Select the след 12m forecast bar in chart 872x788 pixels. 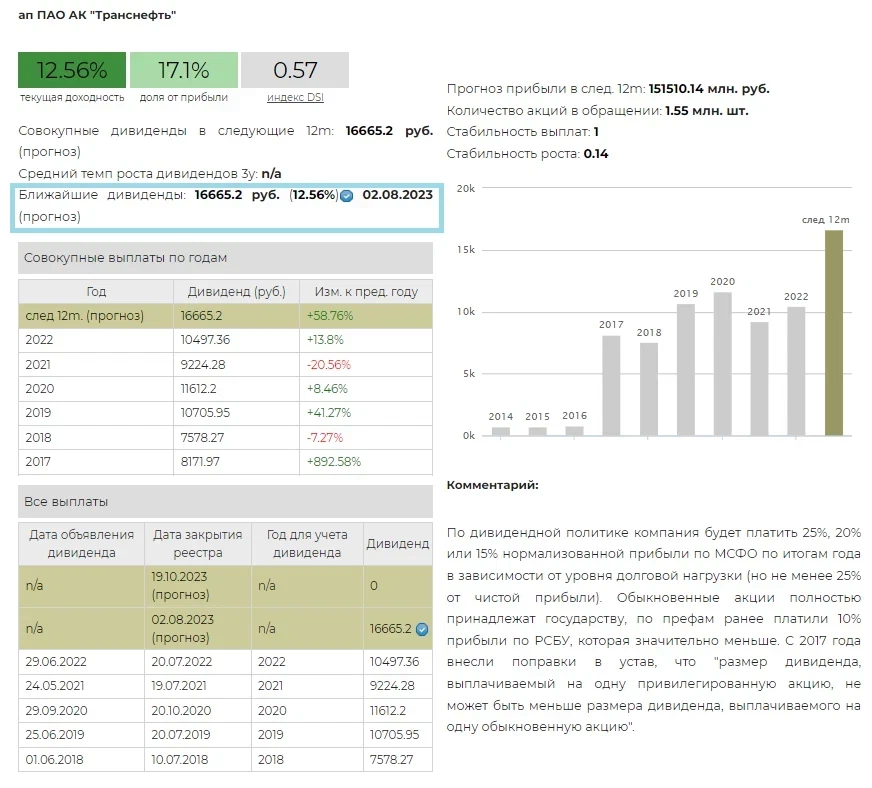point(833,333)
